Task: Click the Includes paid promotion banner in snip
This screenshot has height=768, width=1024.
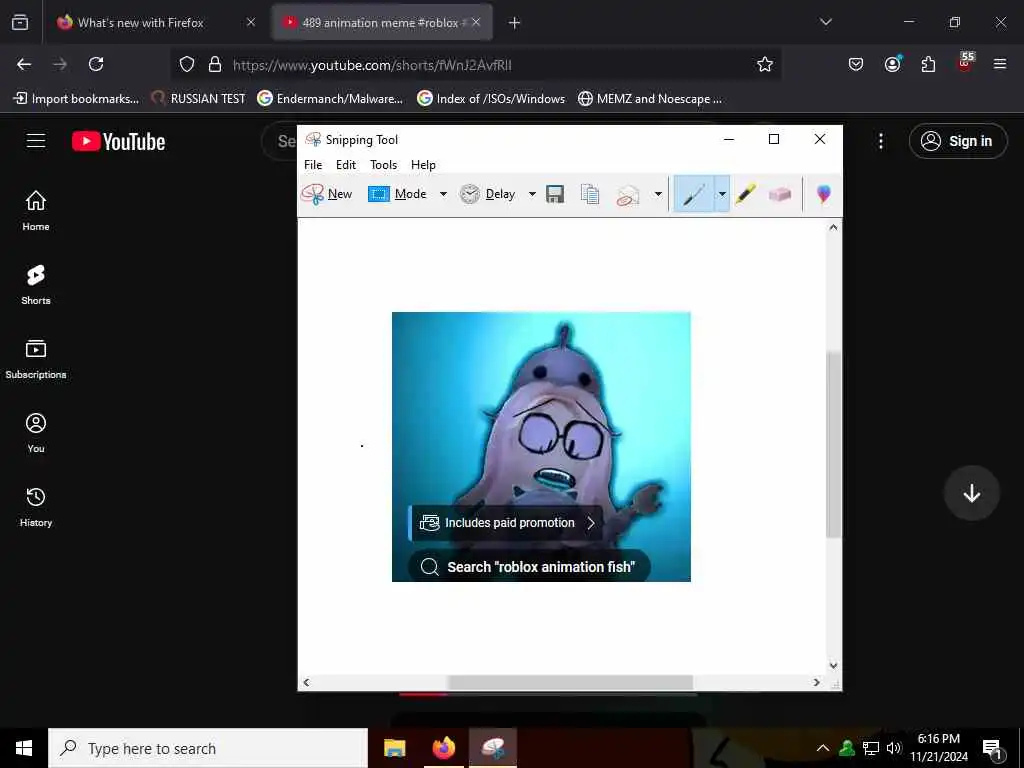Action: pyautogui.click(x=506, y=523)
